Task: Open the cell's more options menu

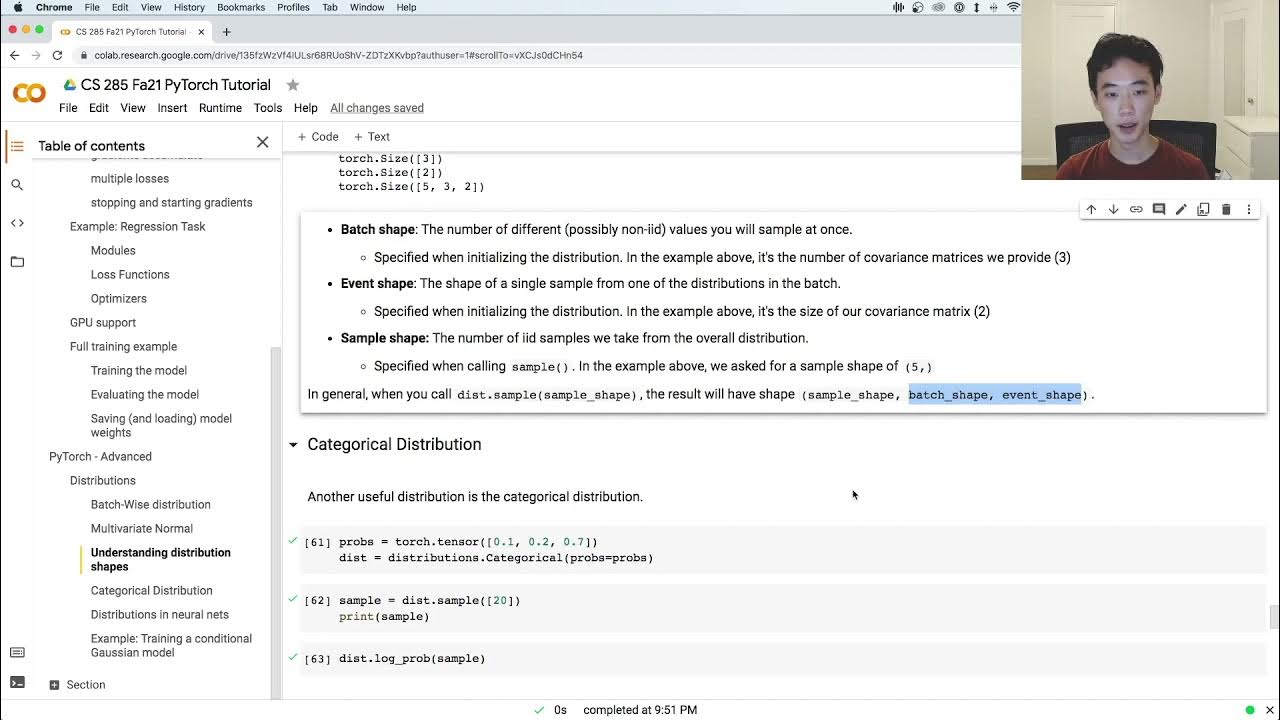Action: point(1249,210)
